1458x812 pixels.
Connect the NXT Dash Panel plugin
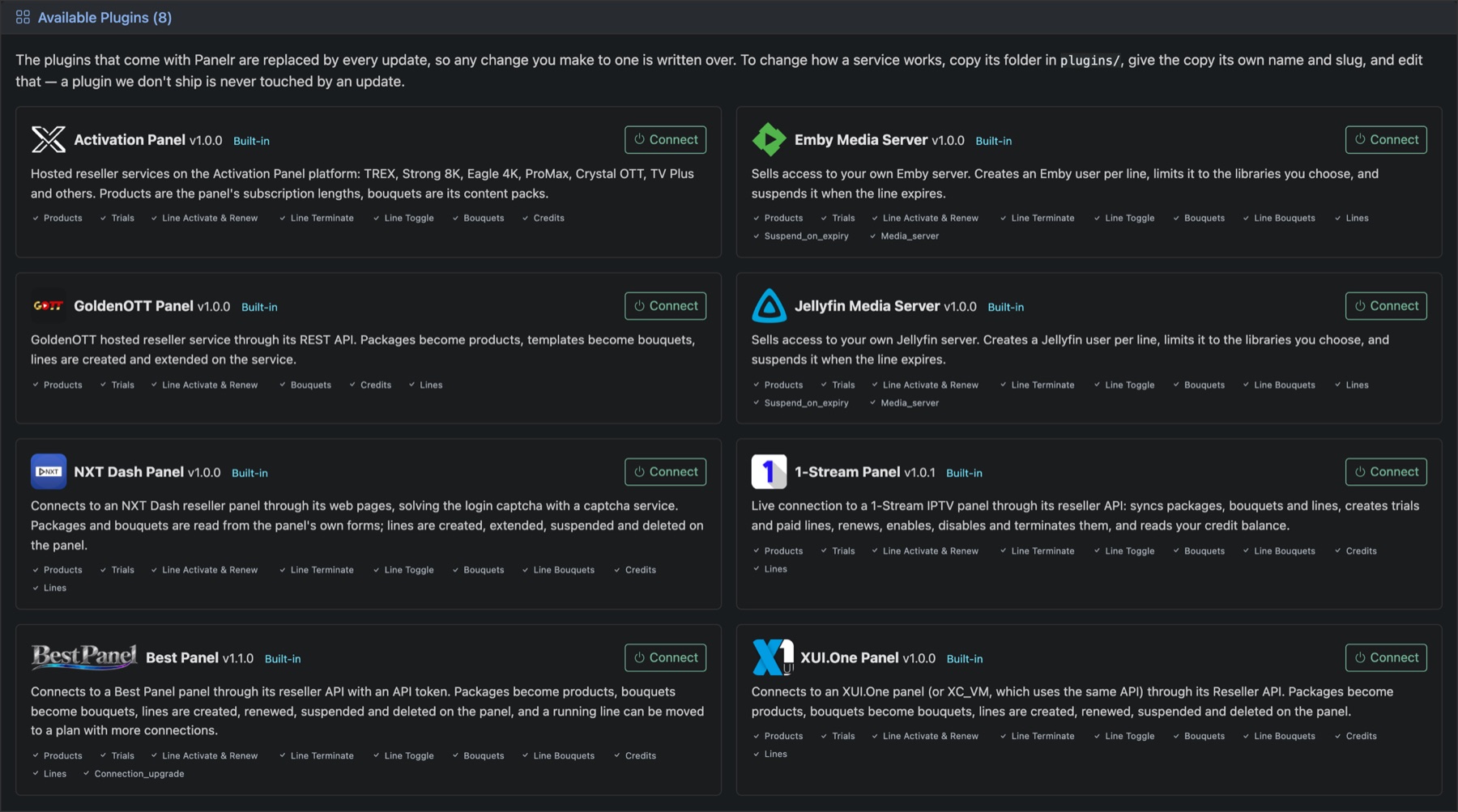[x=665, y=471]
